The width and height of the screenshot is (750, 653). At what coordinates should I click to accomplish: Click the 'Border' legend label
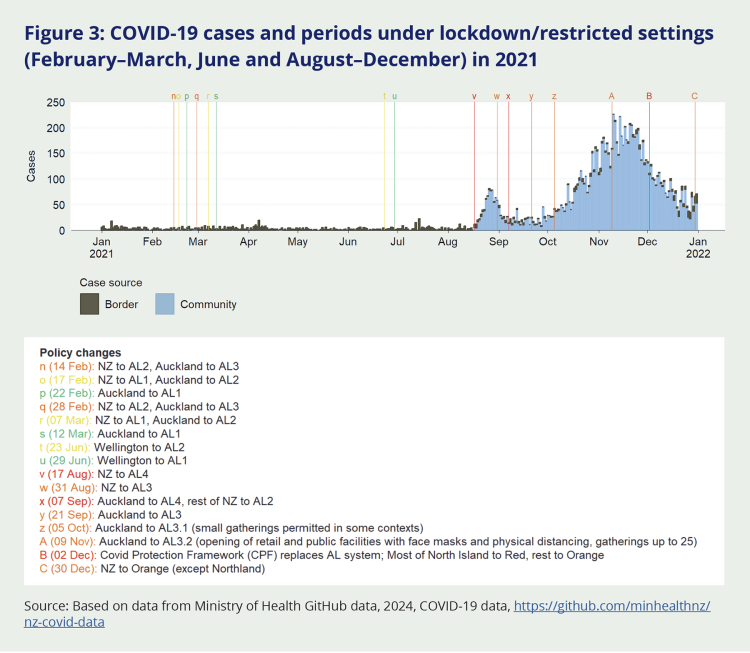121,304
